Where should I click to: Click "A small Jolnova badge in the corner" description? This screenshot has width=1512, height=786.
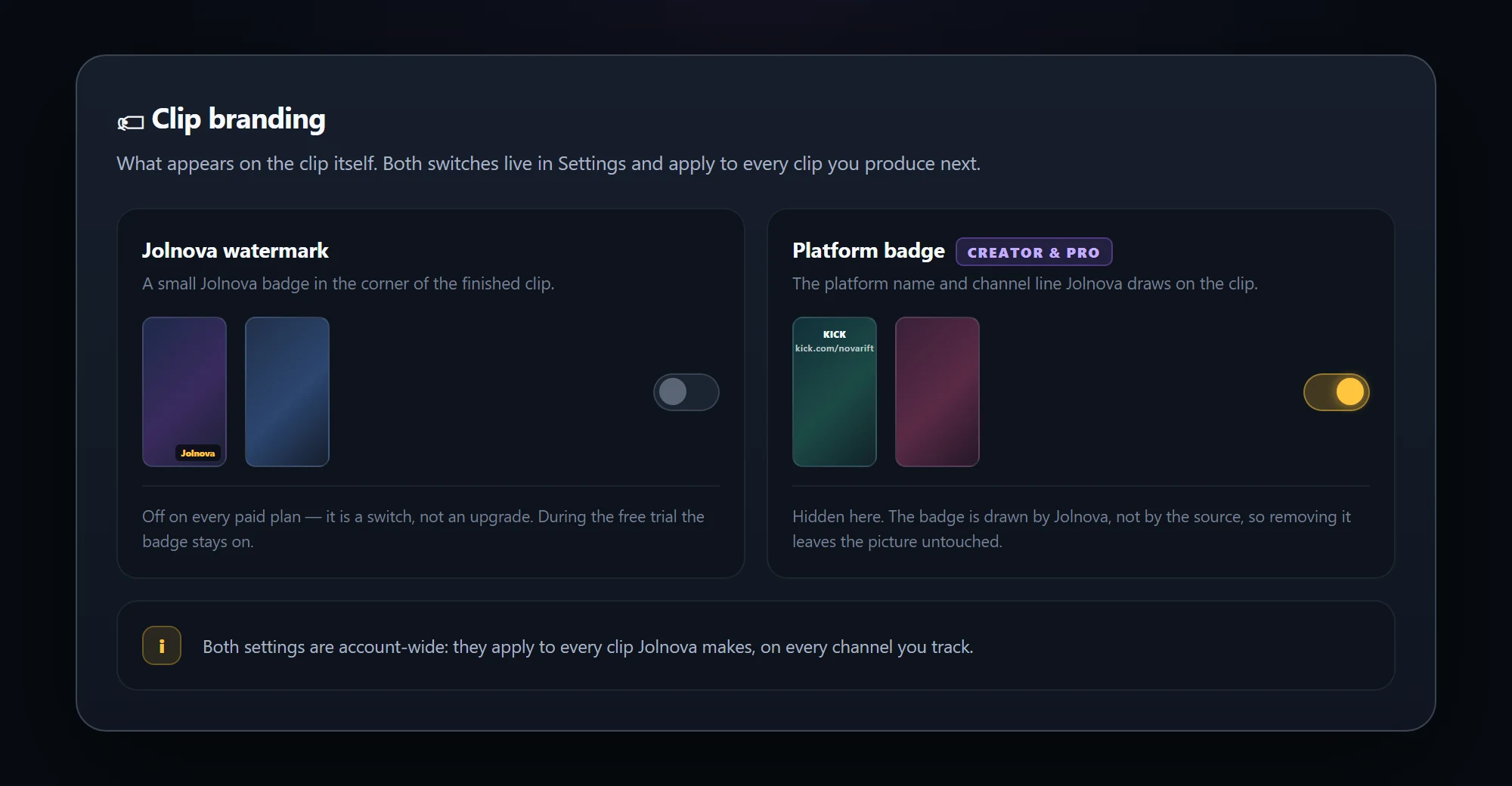[348, 284]
